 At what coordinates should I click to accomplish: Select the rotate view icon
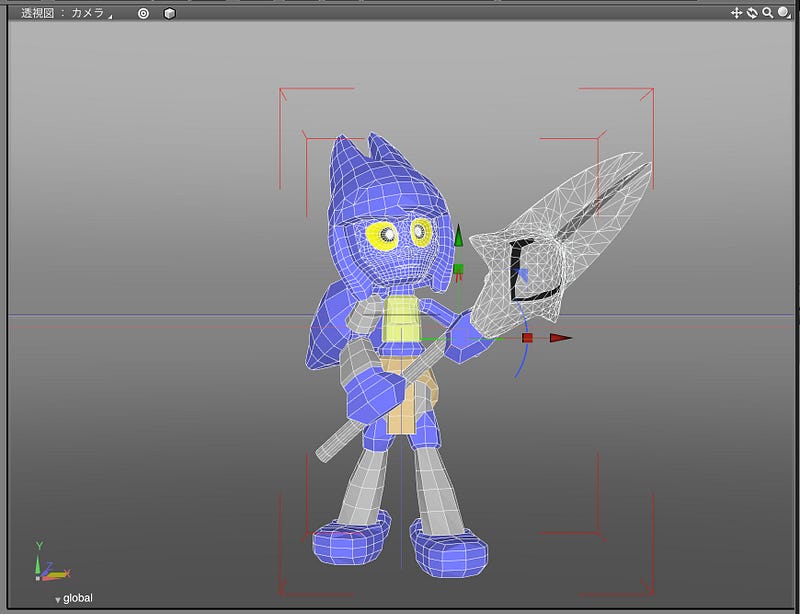pyautogui.click(x=752, y=13)
